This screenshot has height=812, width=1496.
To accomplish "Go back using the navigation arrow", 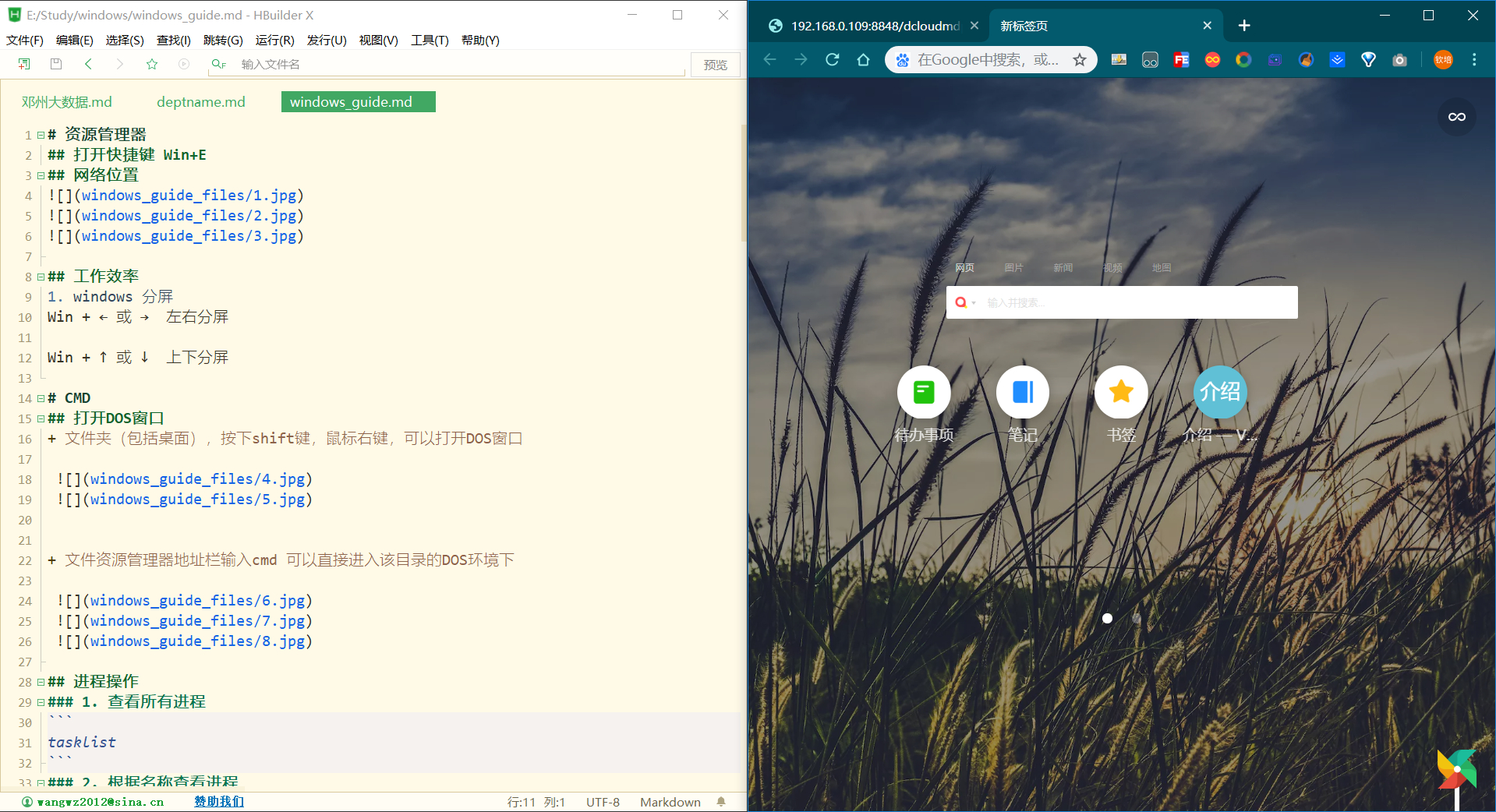I will (x=89, y=64).
